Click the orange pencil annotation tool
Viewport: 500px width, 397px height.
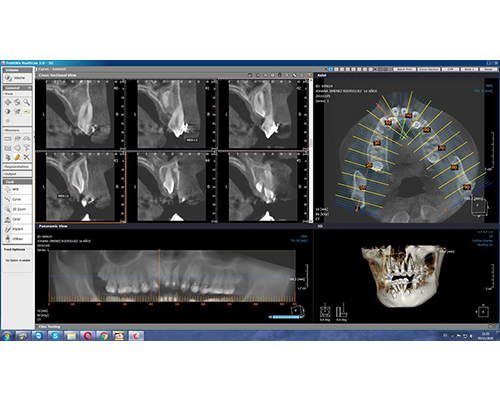click(17, 157)
